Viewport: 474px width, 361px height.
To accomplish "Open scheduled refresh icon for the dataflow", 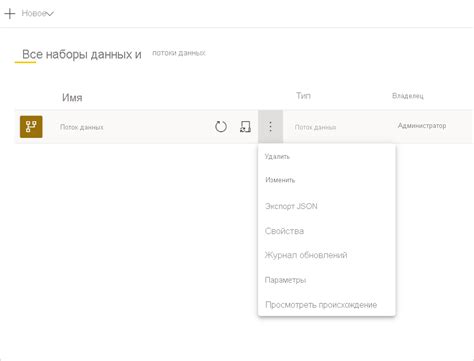I will click(x=245, y=127).
